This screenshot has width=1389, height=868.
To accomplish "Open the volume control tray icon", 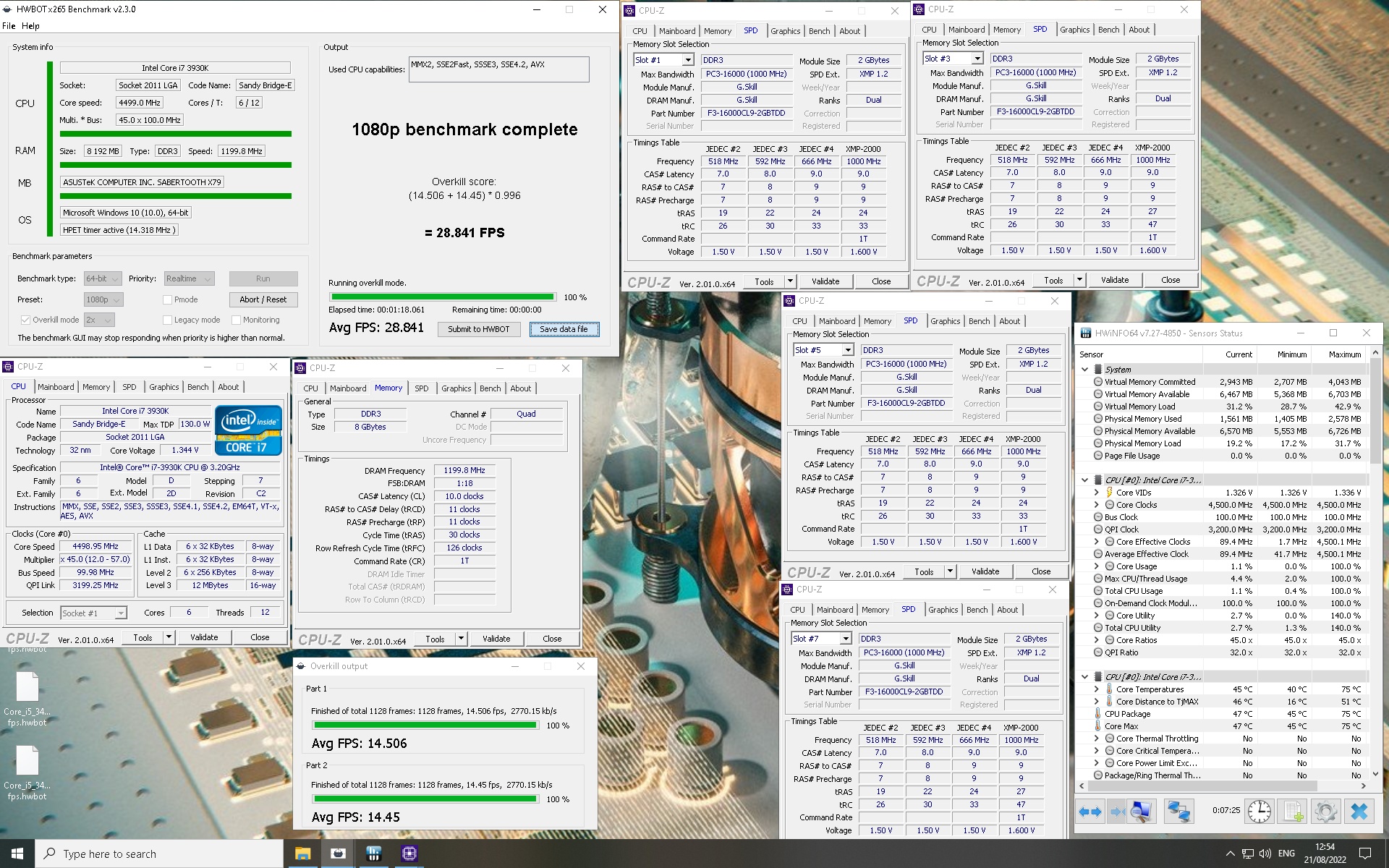I will click(x=1265, y=854).
